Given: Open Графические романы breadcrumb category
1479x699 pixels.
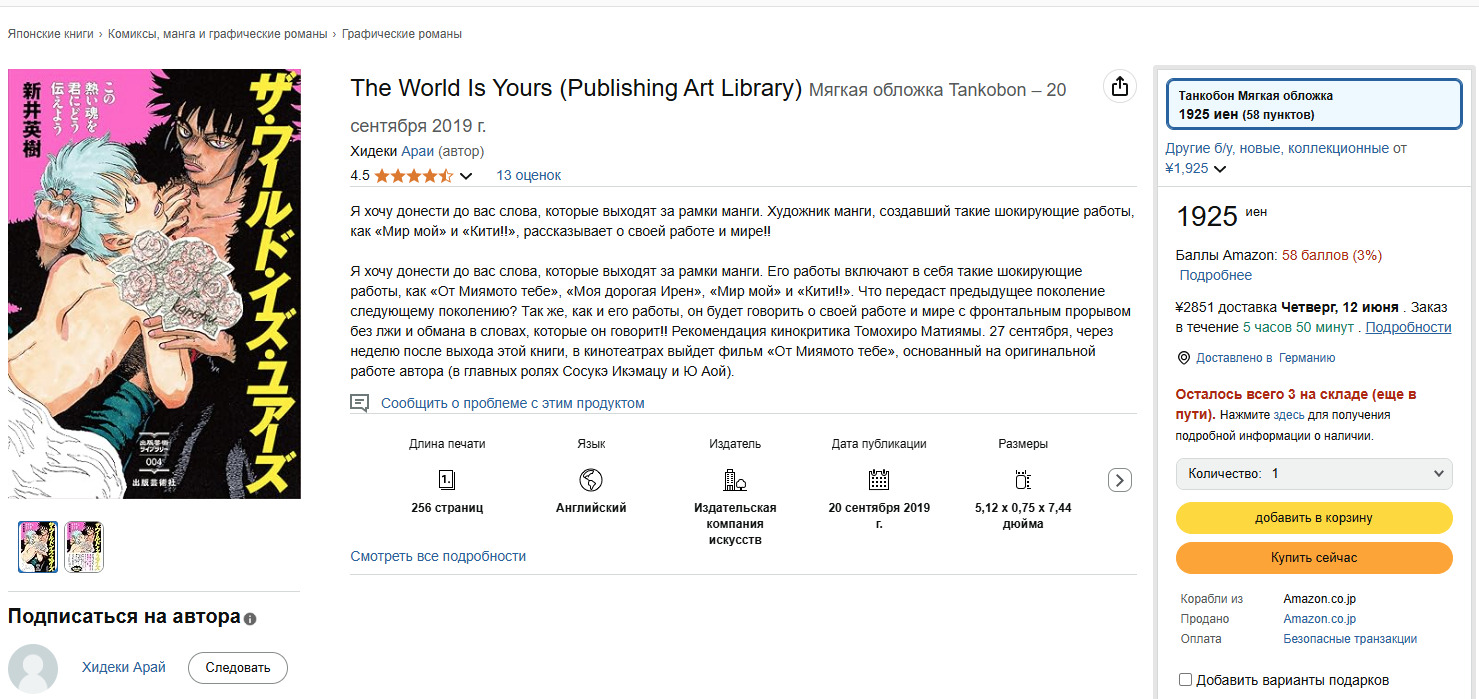Looking at the screenshot, I should (x=401, y=34).
